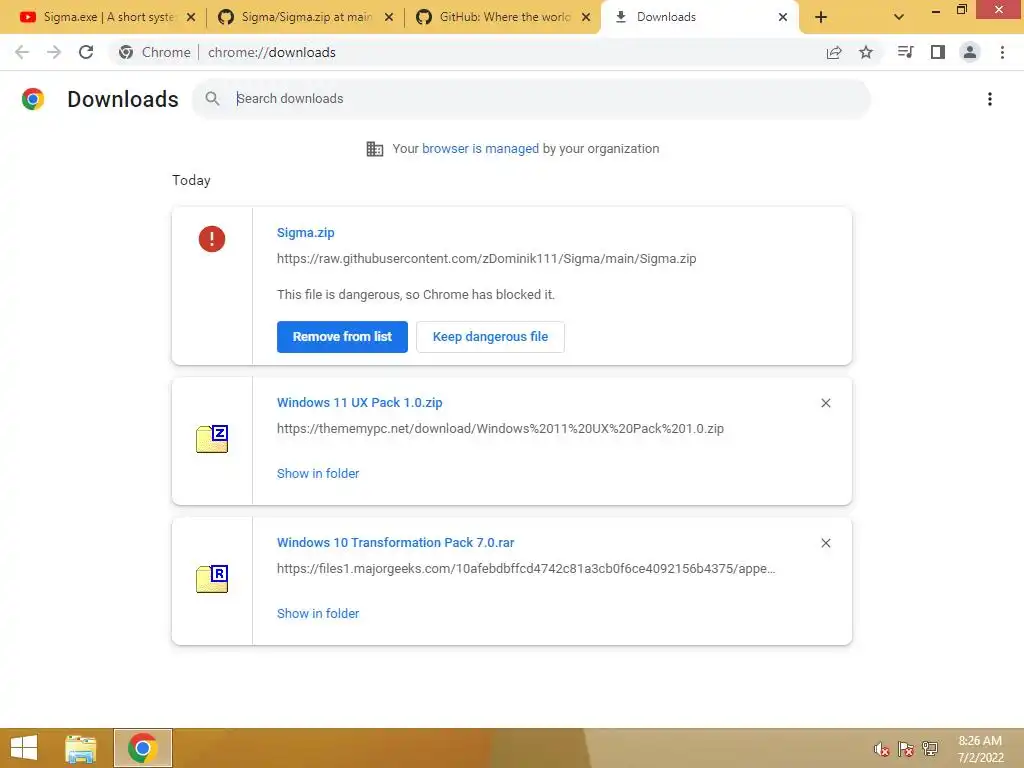Click the magnifier icon in search downloads
Image resolution: width=1024 pixels, height=768 pixels.
point(212,99)
